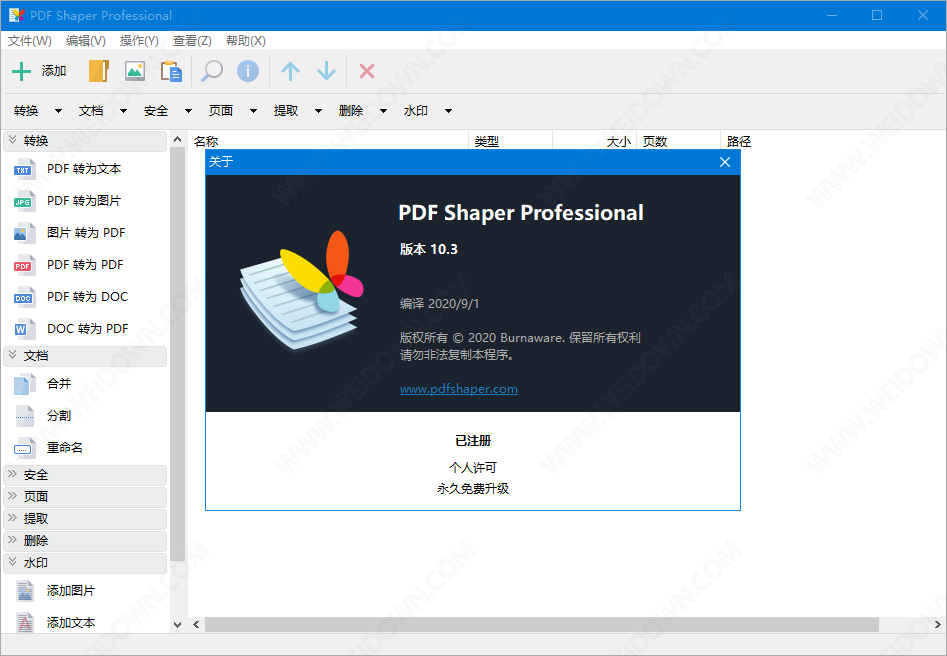Open the www.pdfshaper.com link

click(x=458, y=389)
